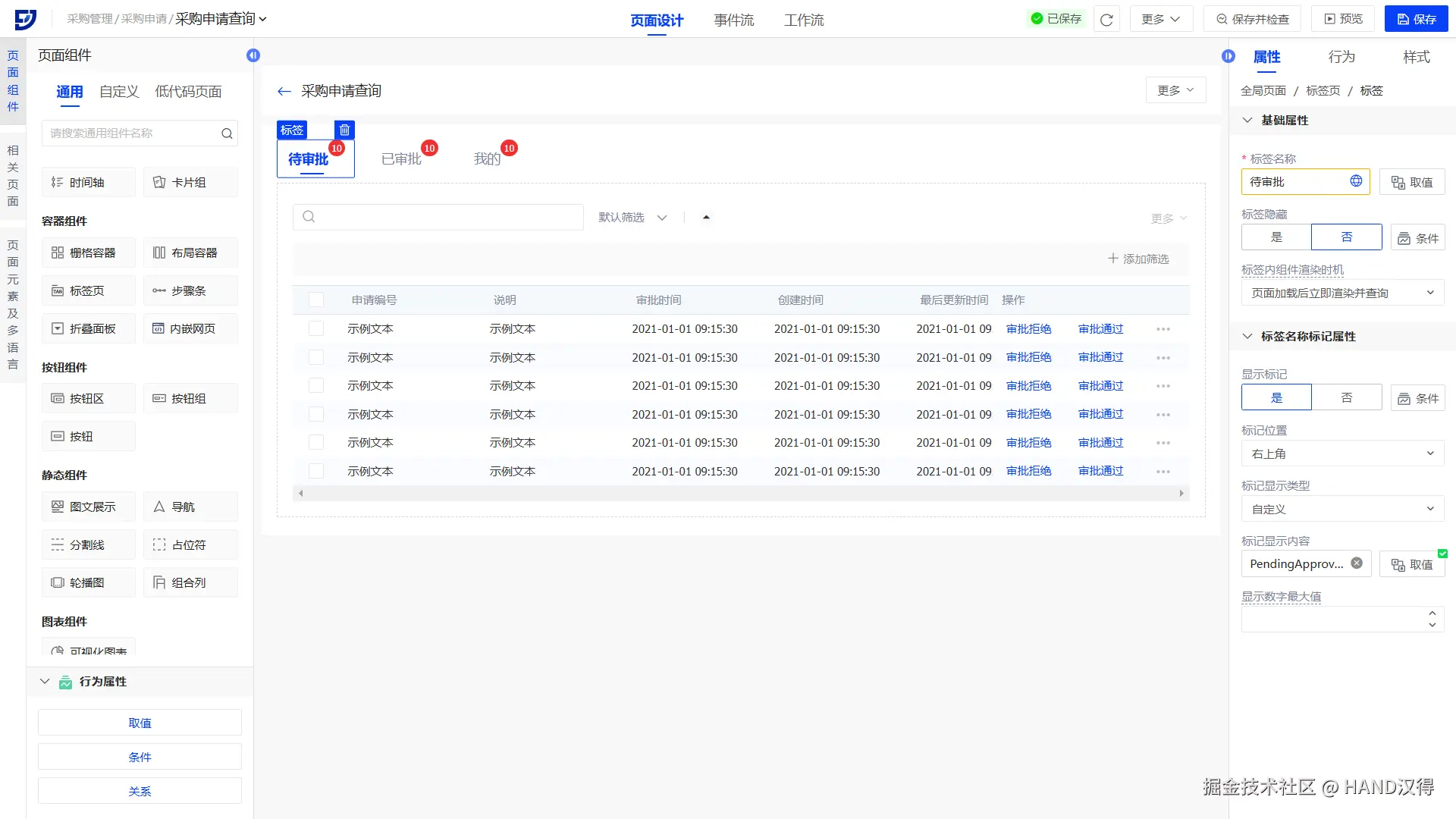Viewport: 1456px width, 819px height.
Task: Add the 栅格容器 grid container component
Action: coord(88,253)
